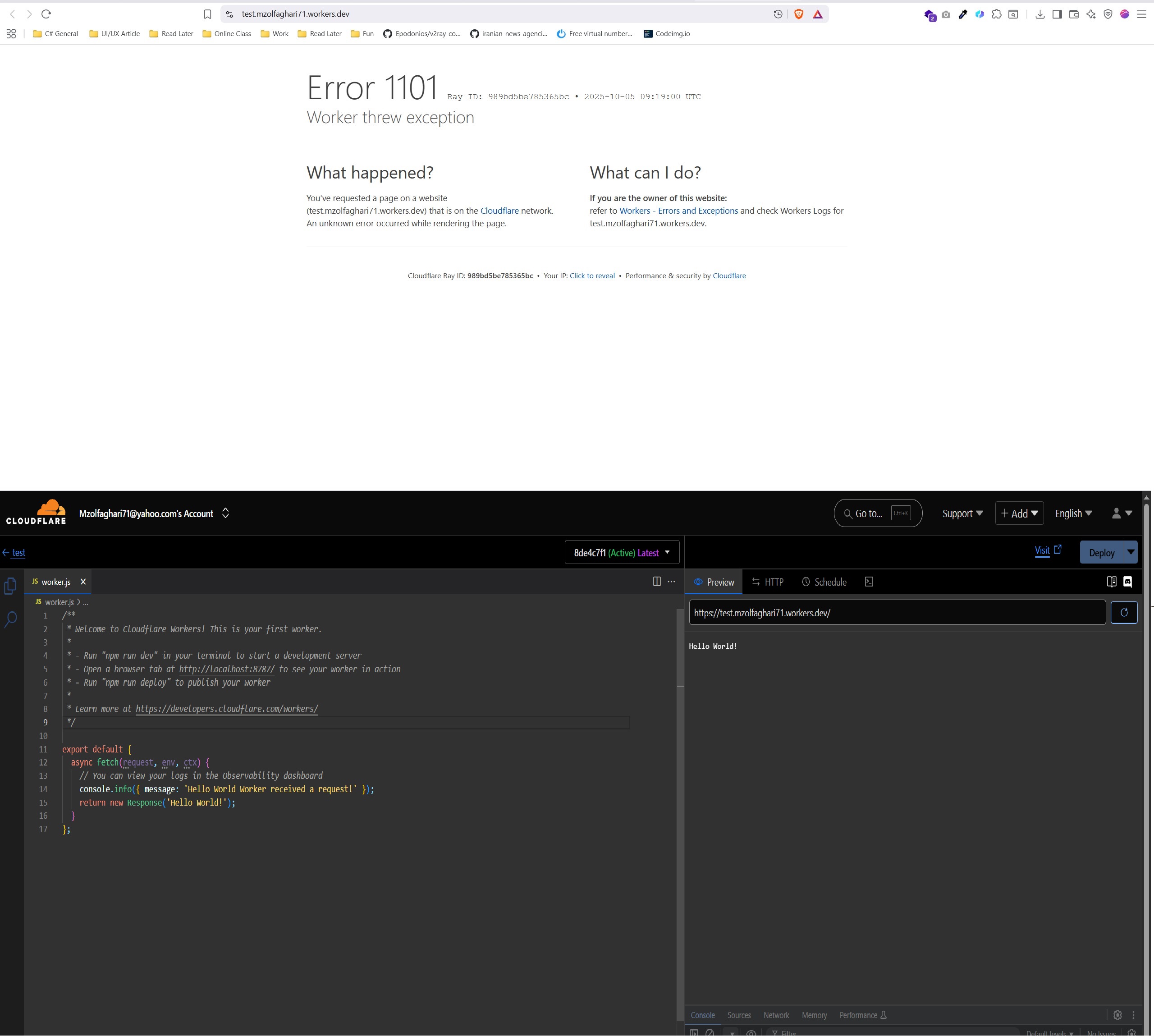The width and height of the screenshot is (1154, 1036).
Task: Open Workers - Errors and Exceptions link
Action: pos(678,211)
